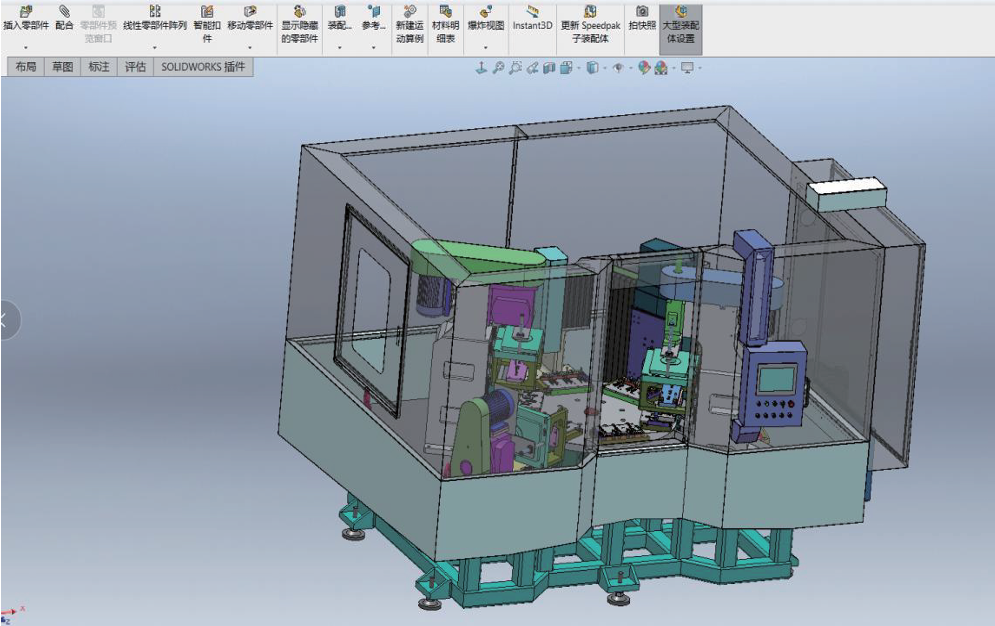Select the 配合 (Mate) paperclip tool
Screen dimensions: 995x626
64,12
